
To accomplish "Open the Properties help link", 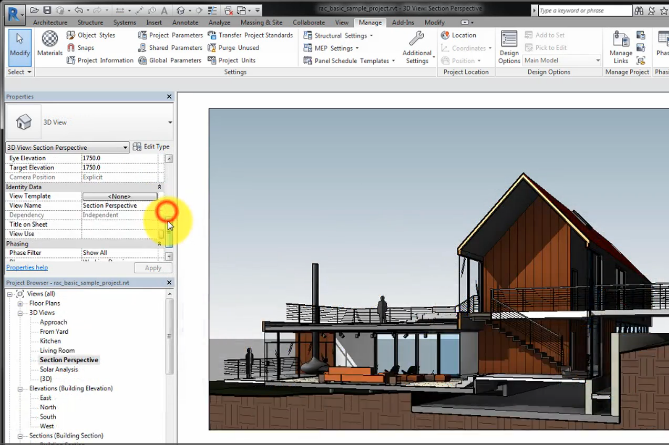I will pyautogui.click(x=27, y=268).
